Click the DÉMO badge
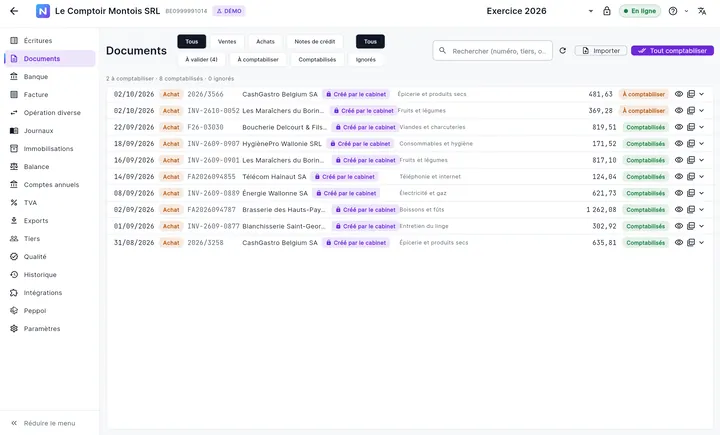 click(x=229, y=11)
